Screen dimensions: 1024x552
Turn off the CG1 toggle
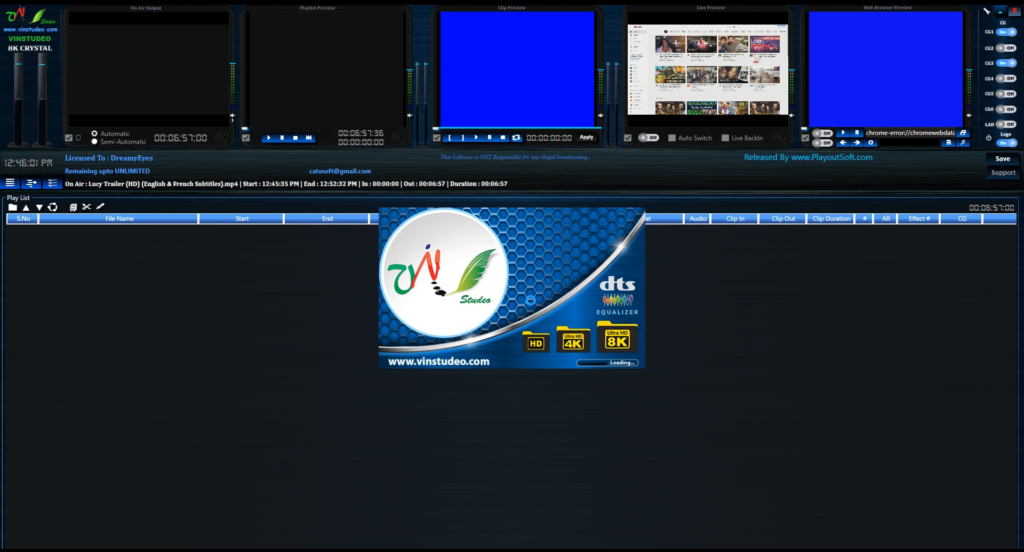(x=1007, y=32)
